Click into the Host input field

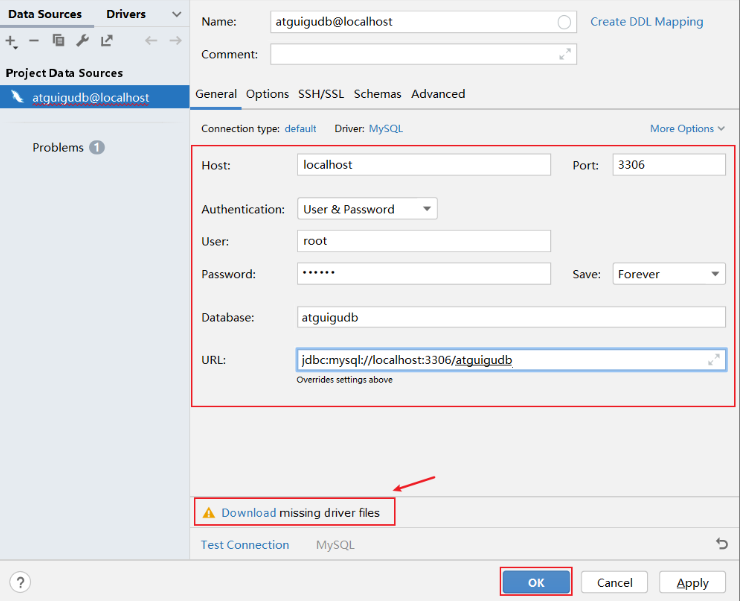click(x=424, y=165)
